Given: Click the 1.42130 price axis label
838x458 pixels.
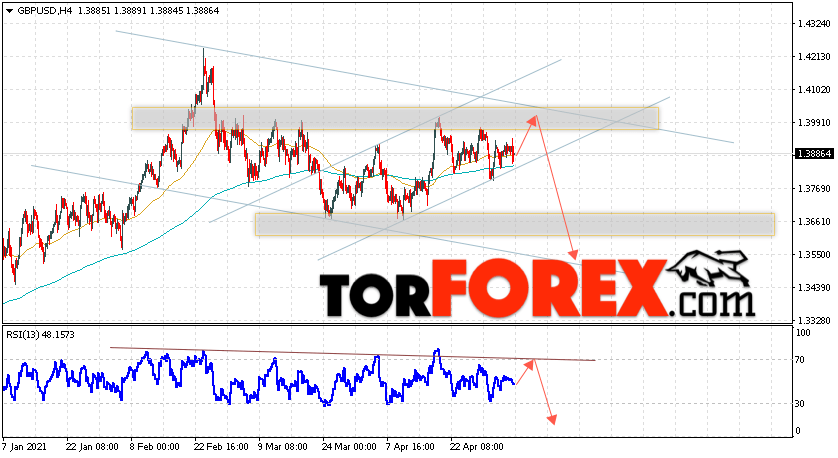Looking at the screenshot, I should pos(814,57).
